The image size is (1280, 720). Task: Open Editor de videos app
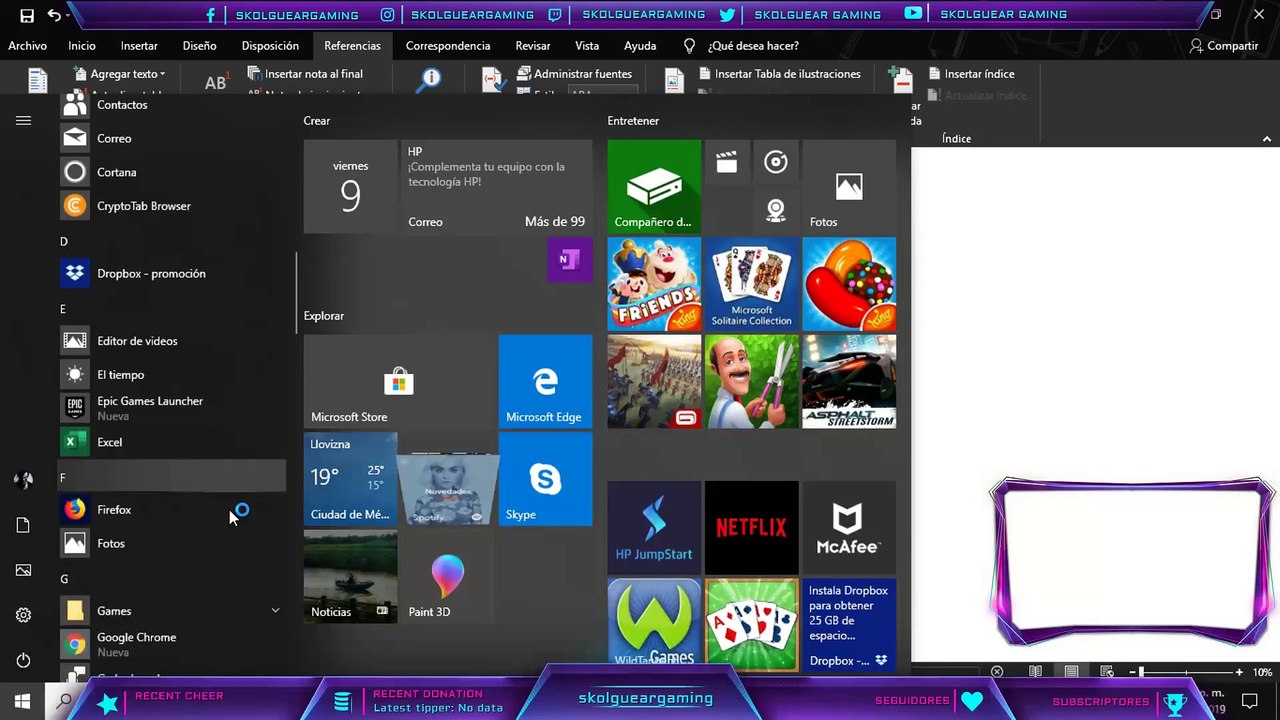[172, 341]
